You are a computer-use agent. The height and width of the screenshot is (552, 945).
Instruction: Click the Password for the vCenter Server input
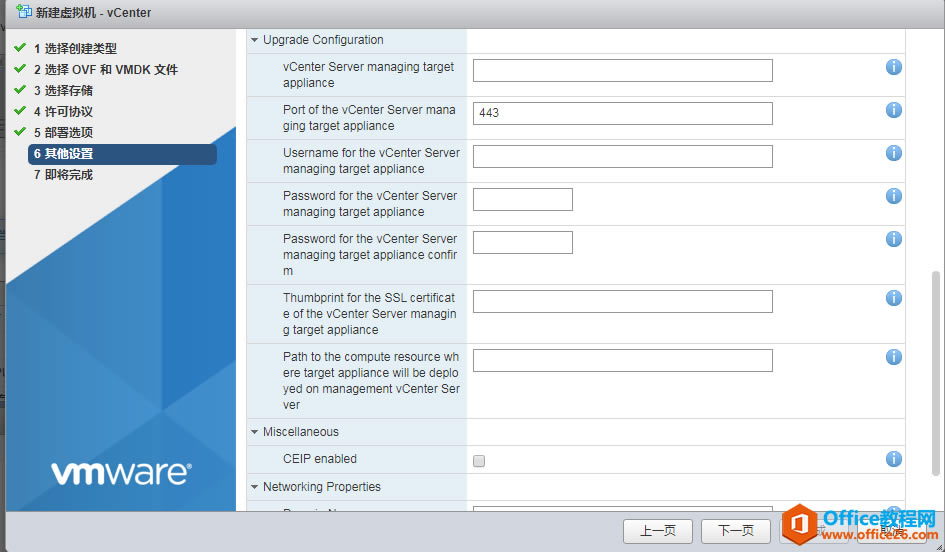523,199
